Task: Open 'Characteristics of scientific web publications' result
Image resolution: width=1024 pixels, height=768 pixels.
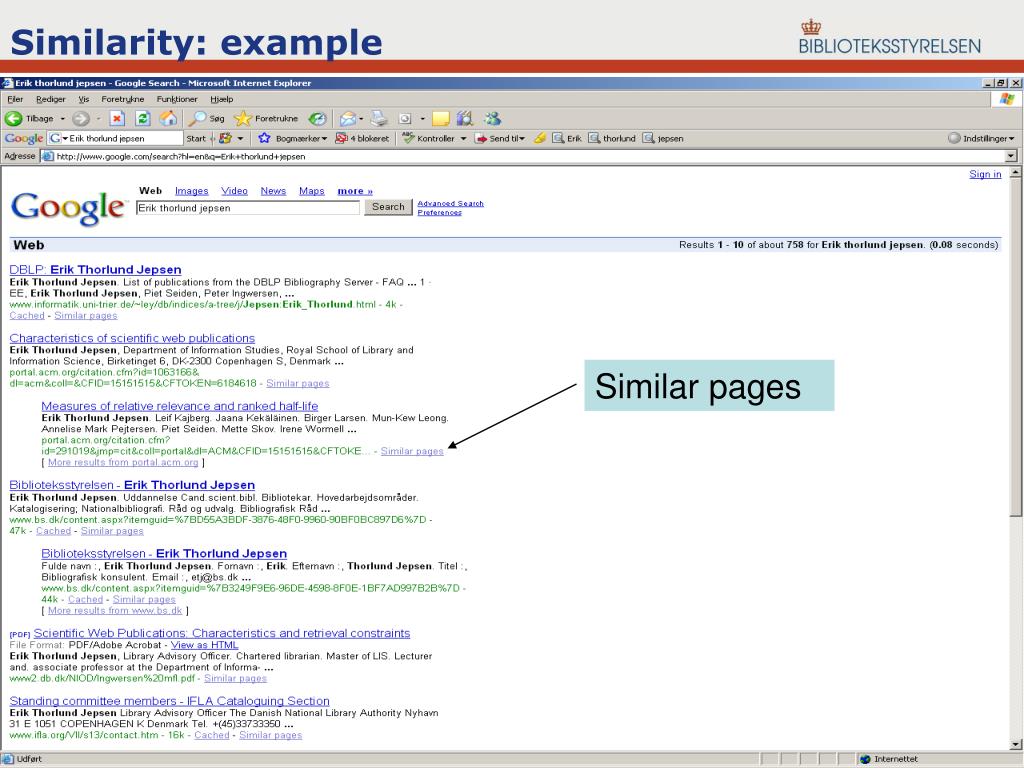Action: click(132, 338)
